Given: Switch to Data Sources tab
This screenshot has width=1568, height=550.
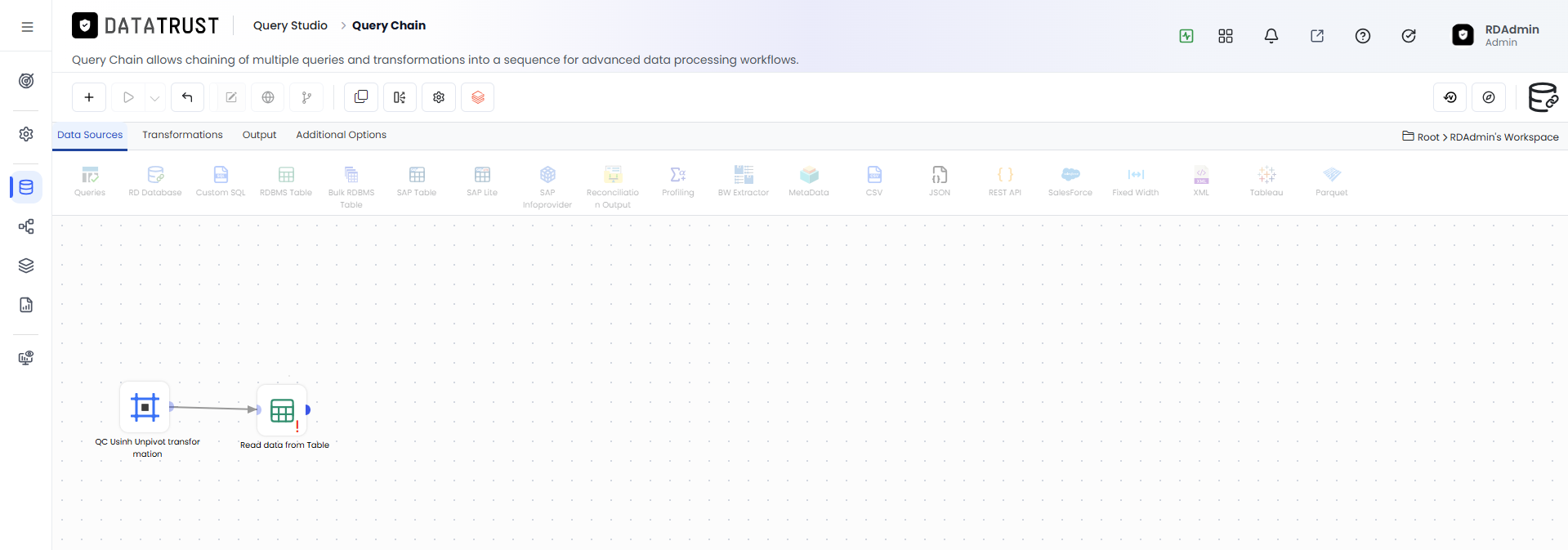Looking at the screenshot, I should [90, 135].
